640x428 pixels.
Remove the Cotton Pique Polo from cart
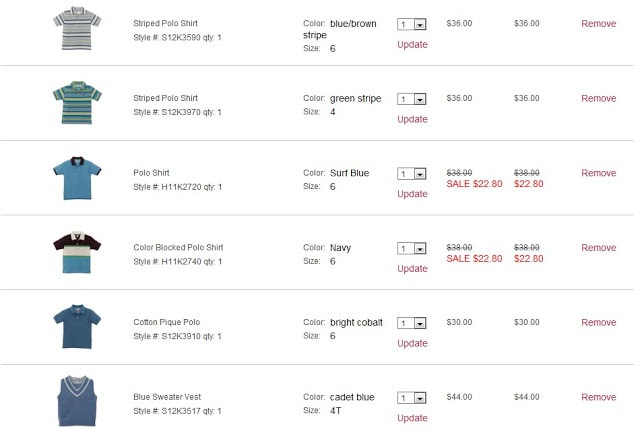click(599, 322)
